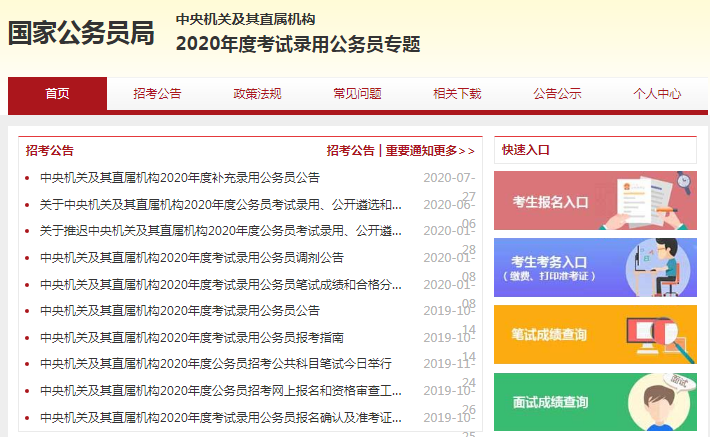
Task: Open 网上报名和资格审查工... article
Action: (x=221, y=390)
